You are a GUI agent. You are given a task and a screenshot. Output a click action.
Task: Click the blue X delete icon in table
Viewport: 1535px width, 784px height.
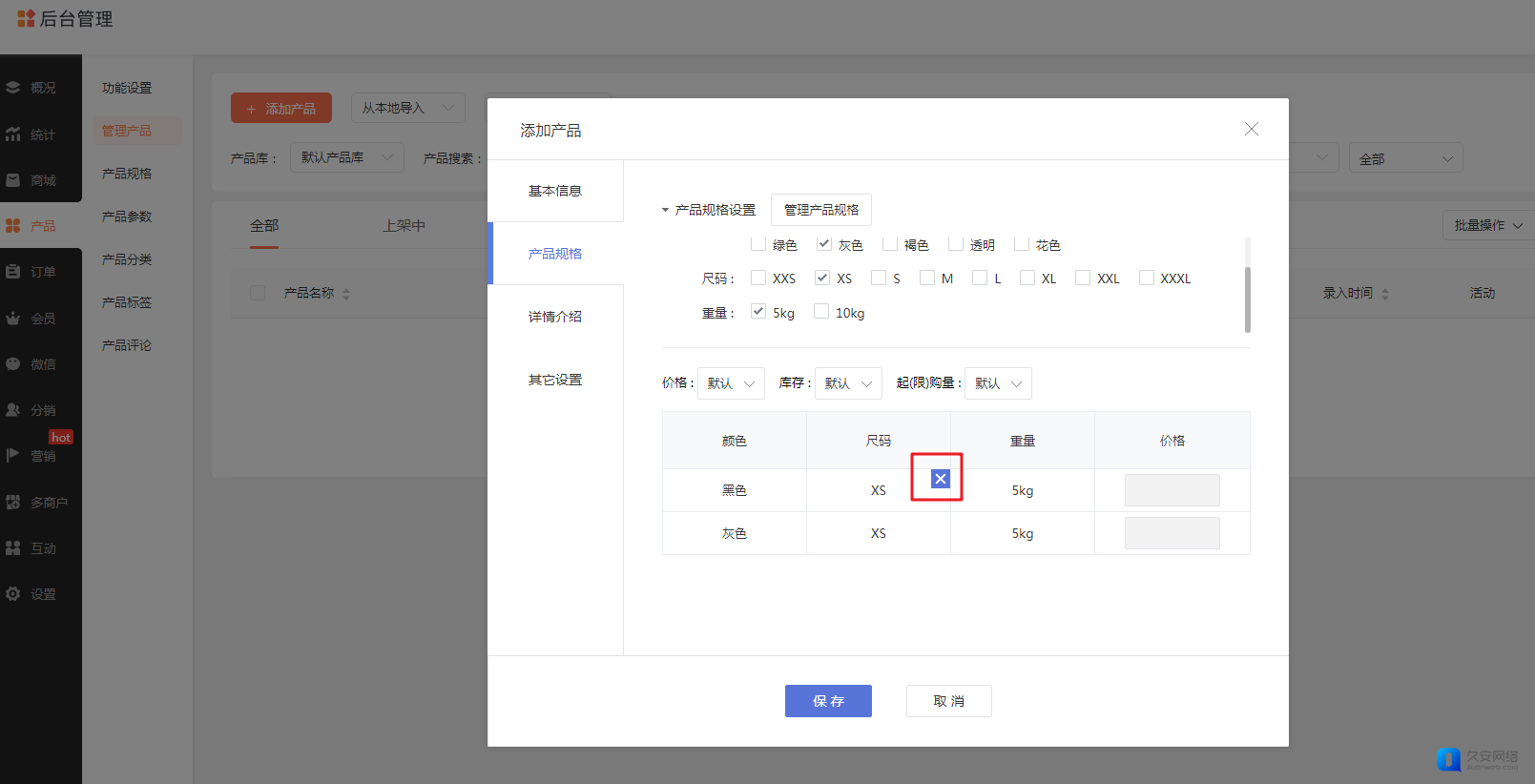pyautogui.click(x=940, y=479)
